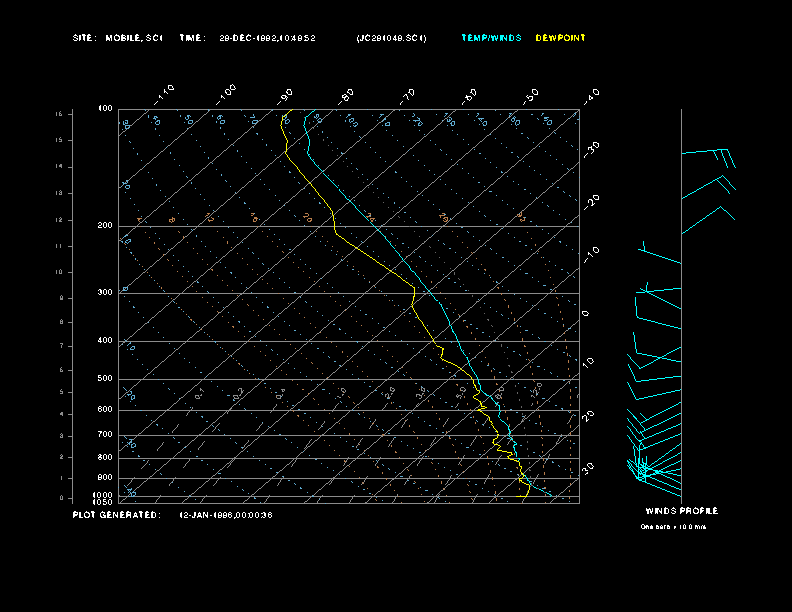Click the -90 temperature label on top axis
Screen dimensions: 792x612
[x=286, y=95]
